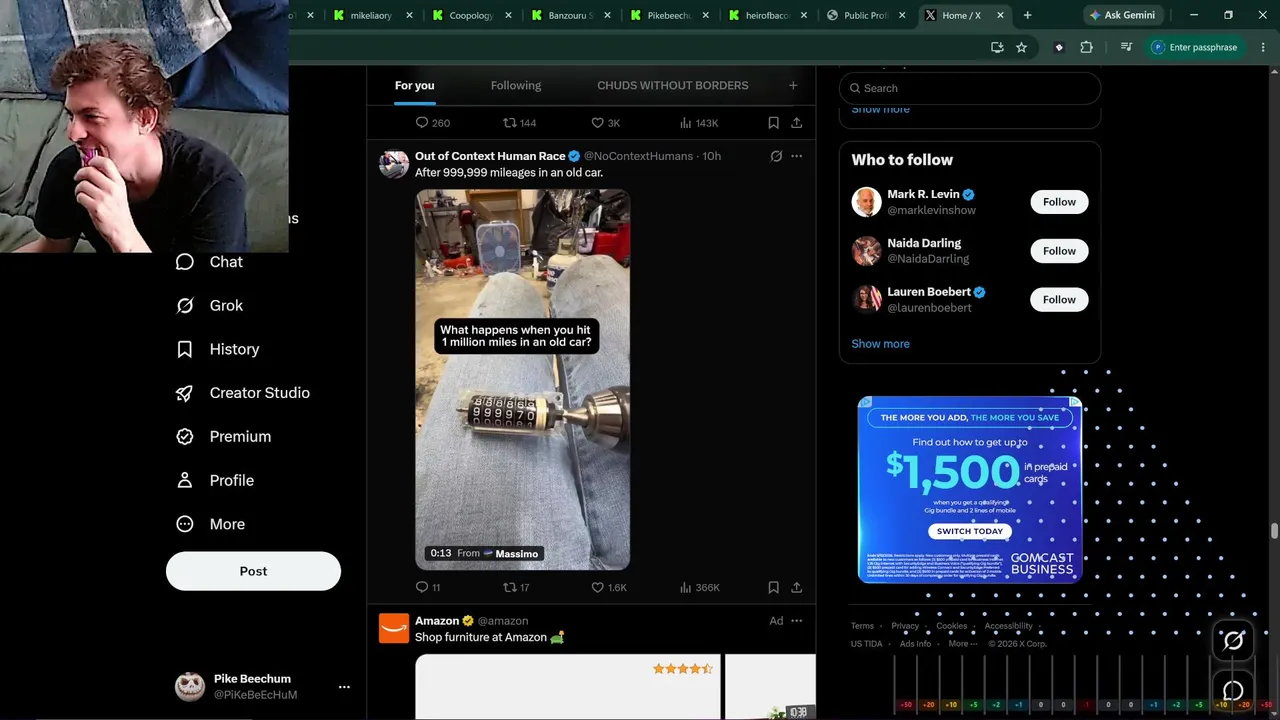The height and width of the screenshot is (720, 1280).
Task: Switch to the Following timeline
Action: (x=516, y=86)
